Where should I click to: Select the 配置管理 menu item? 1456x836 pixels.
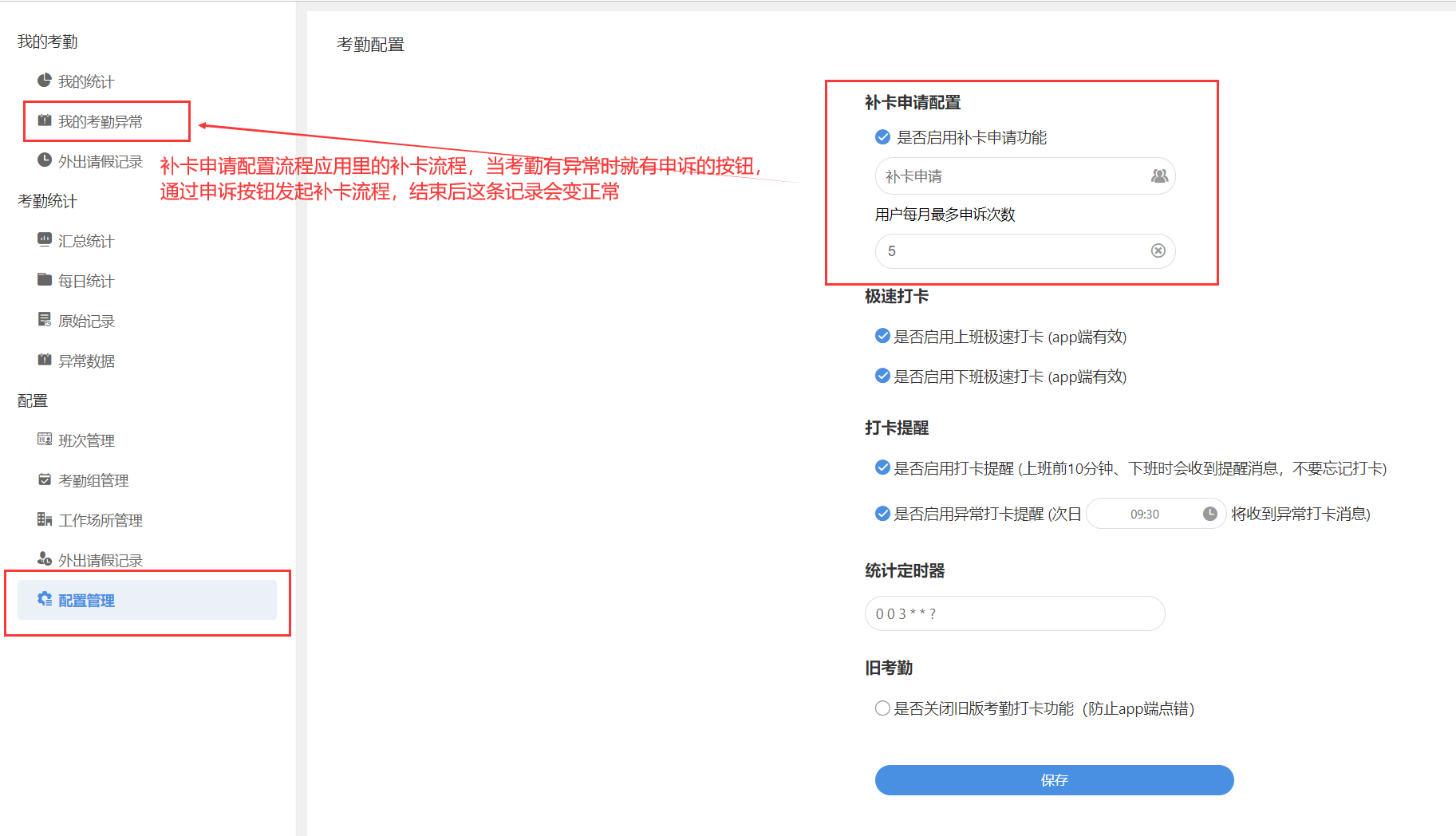pos(147,600)
